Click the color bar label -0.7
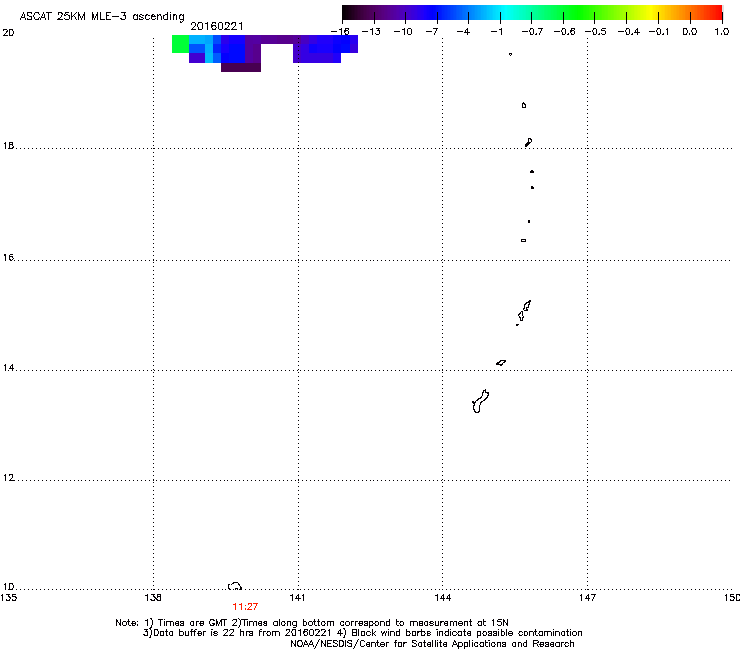740x650 pixels. (x=532, y=32)
